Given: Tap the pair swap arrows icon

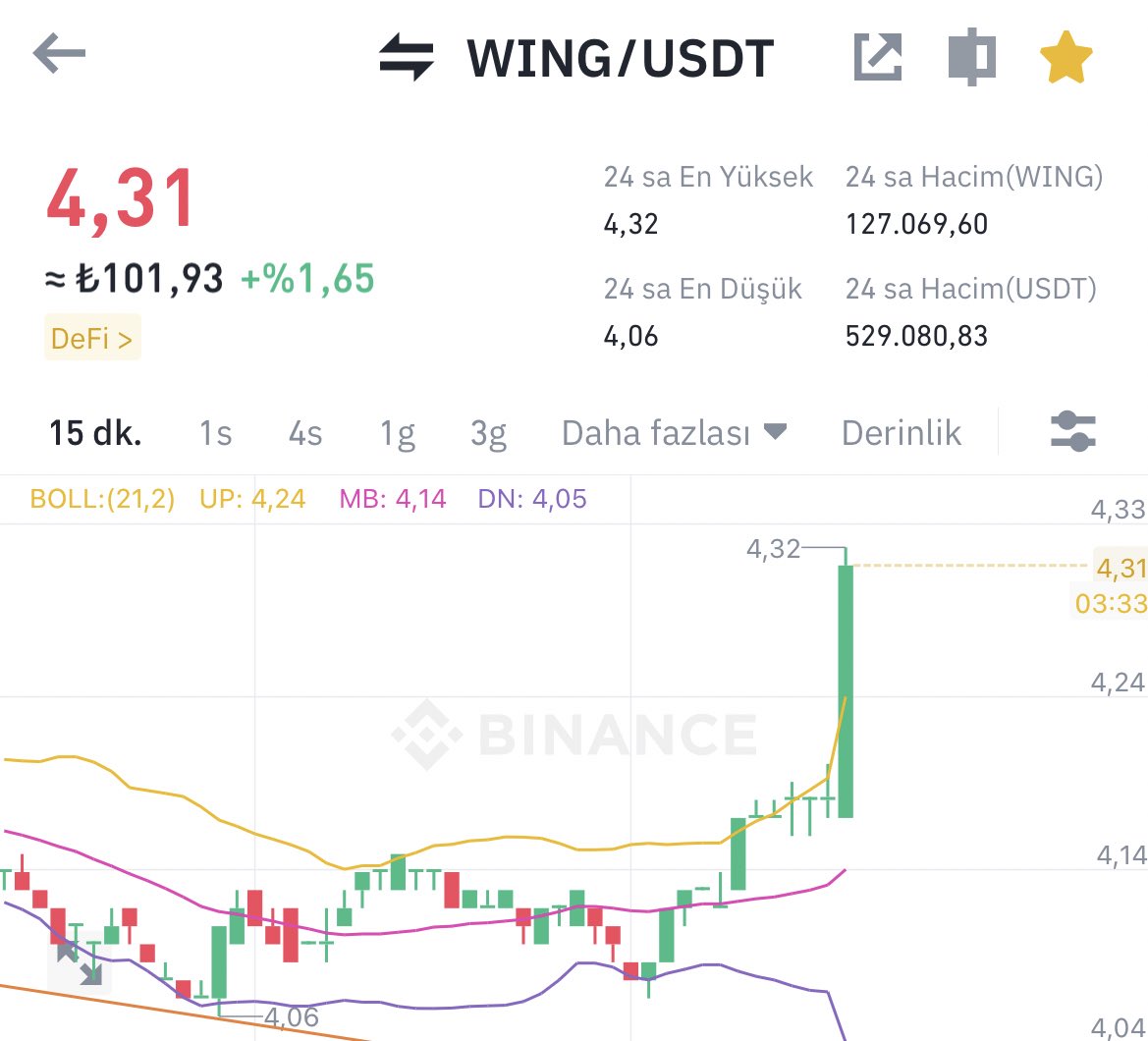Looking at the screenshot, I should pos(407,57).
